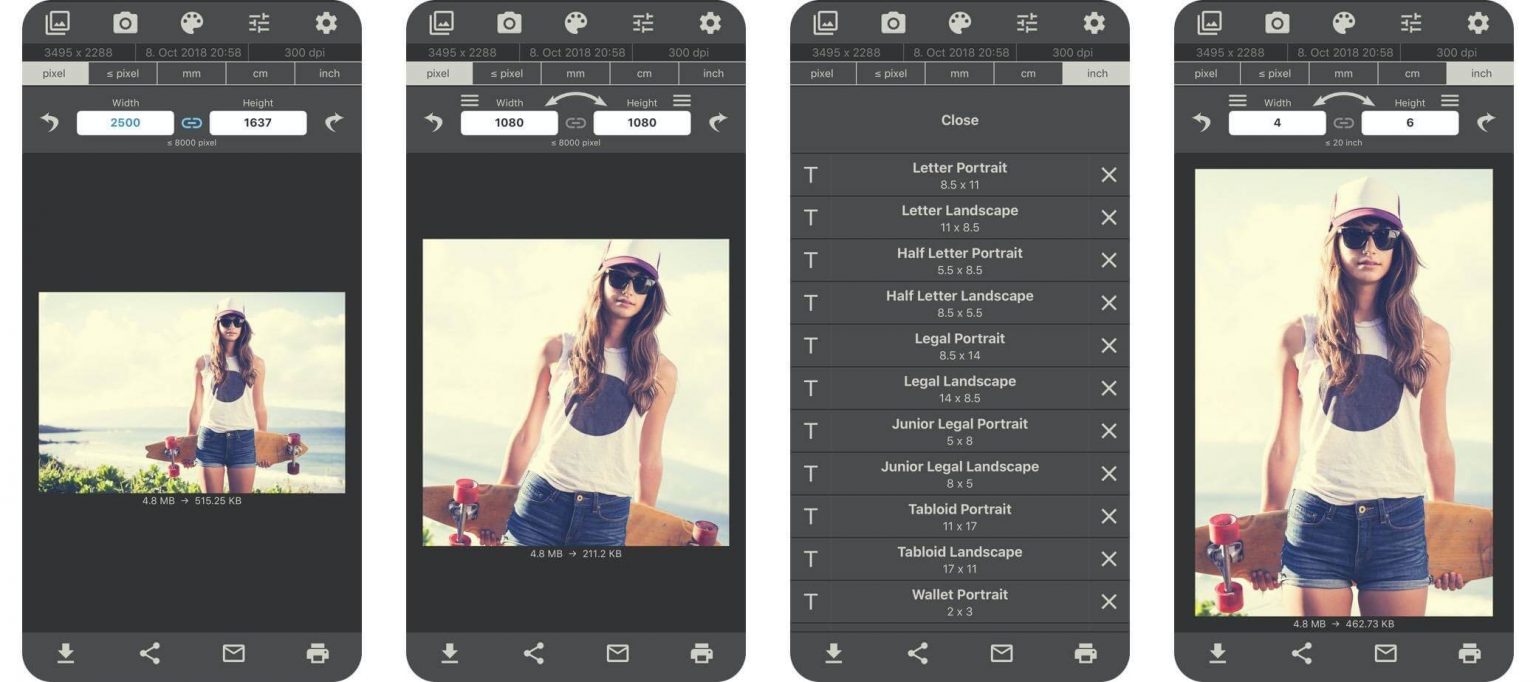
Task: Remove the Wallet Portrait preset
Action: point(1108,601)
